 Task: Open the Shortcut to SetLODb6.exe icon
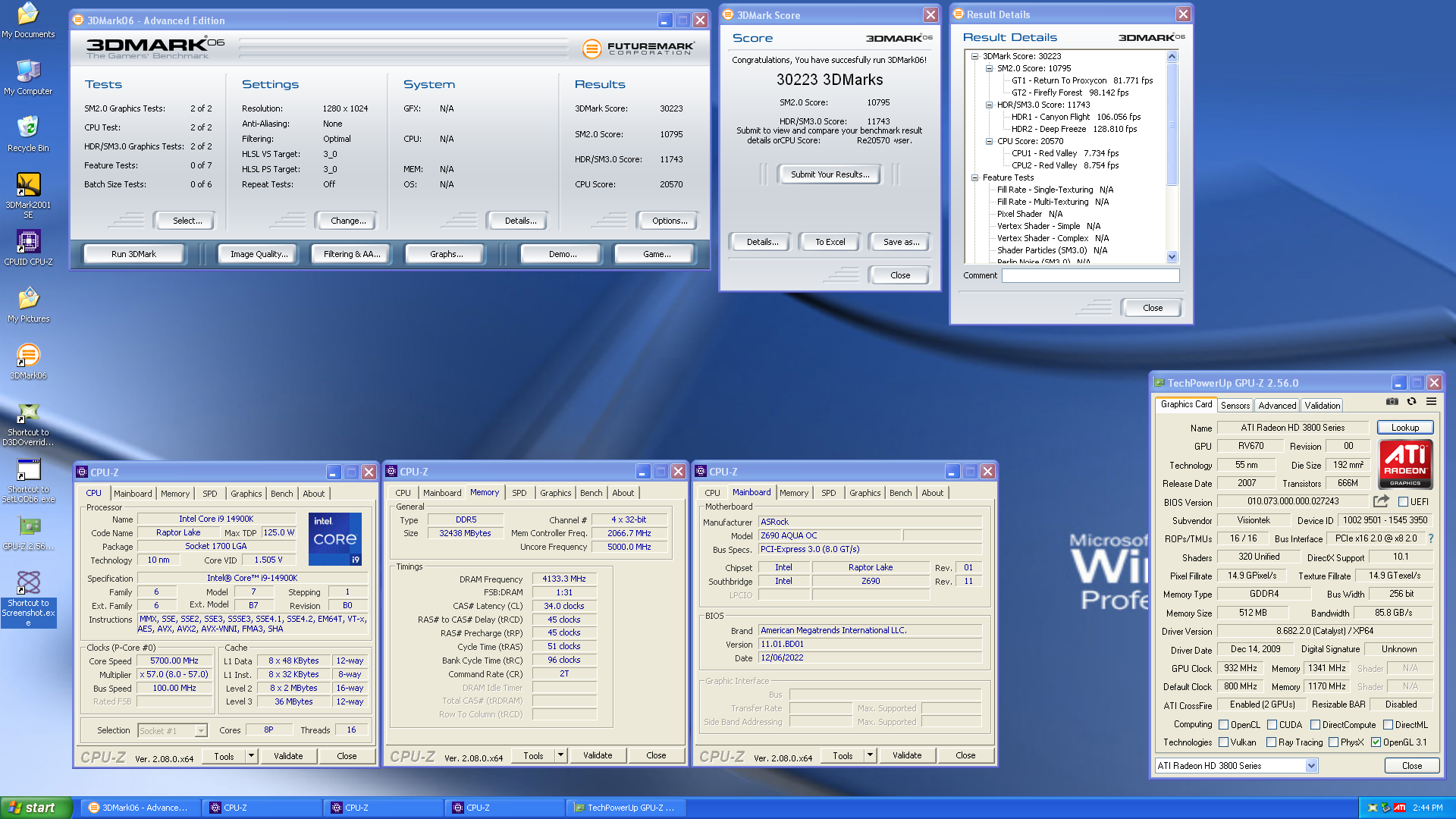pyautogui.click(x=28, y=480)
